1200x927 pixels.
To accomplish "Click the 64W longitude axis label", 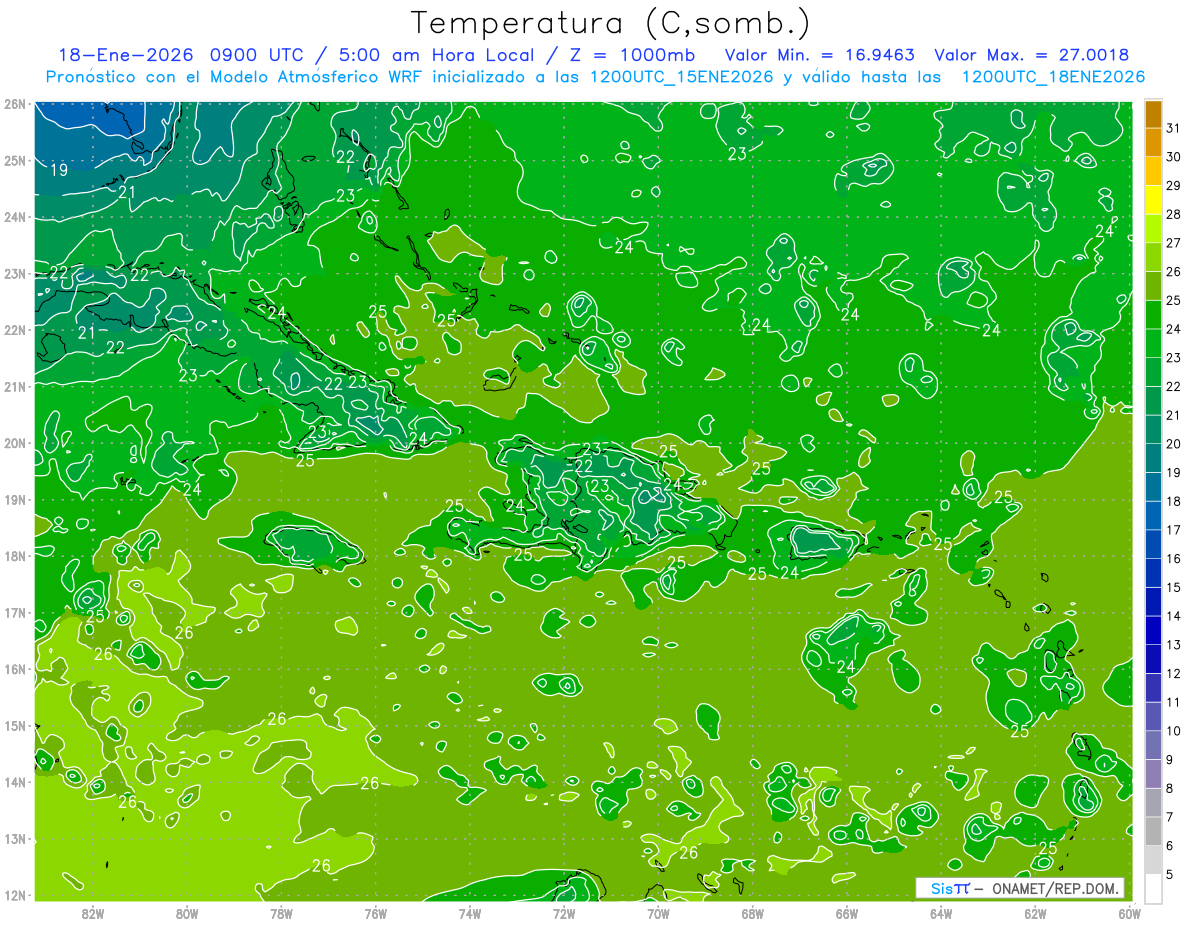I will point(941,913).
